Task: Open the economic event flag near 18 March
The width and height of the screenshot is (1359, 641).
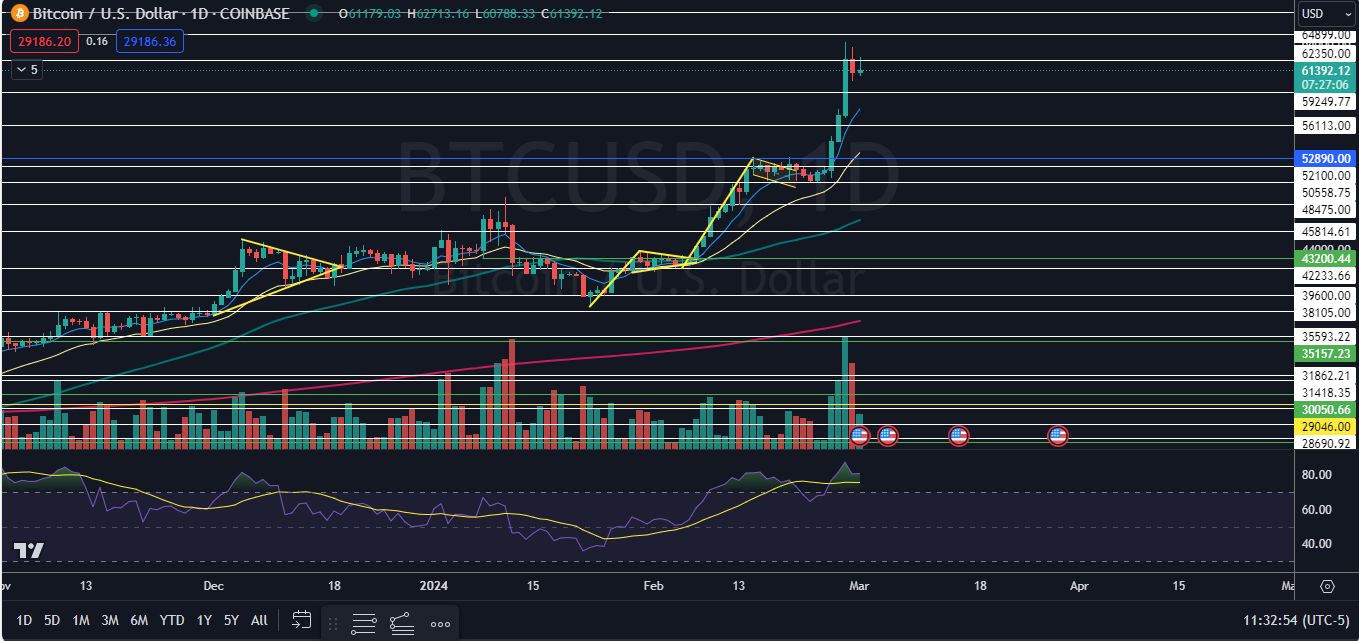Action: point(958,435)
